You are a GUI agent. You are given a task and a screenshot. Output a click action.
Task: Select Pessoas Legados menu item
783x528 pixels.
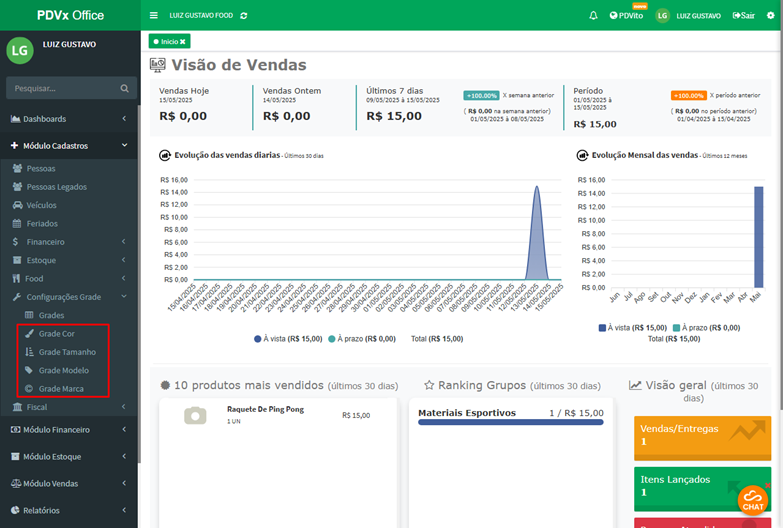pyautogui.click(x=56, y=187)
